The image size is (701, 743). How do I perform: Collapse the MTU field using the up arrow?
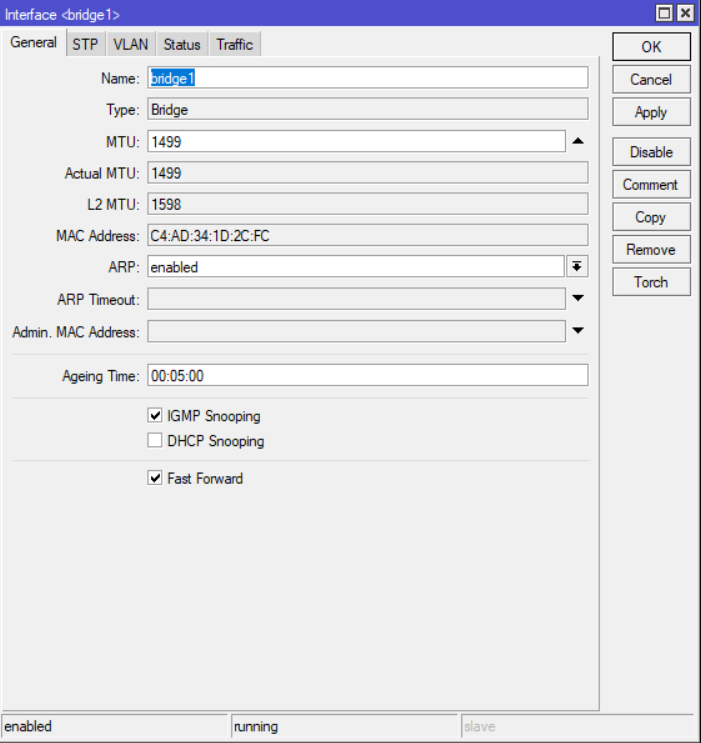click(578, 141)
